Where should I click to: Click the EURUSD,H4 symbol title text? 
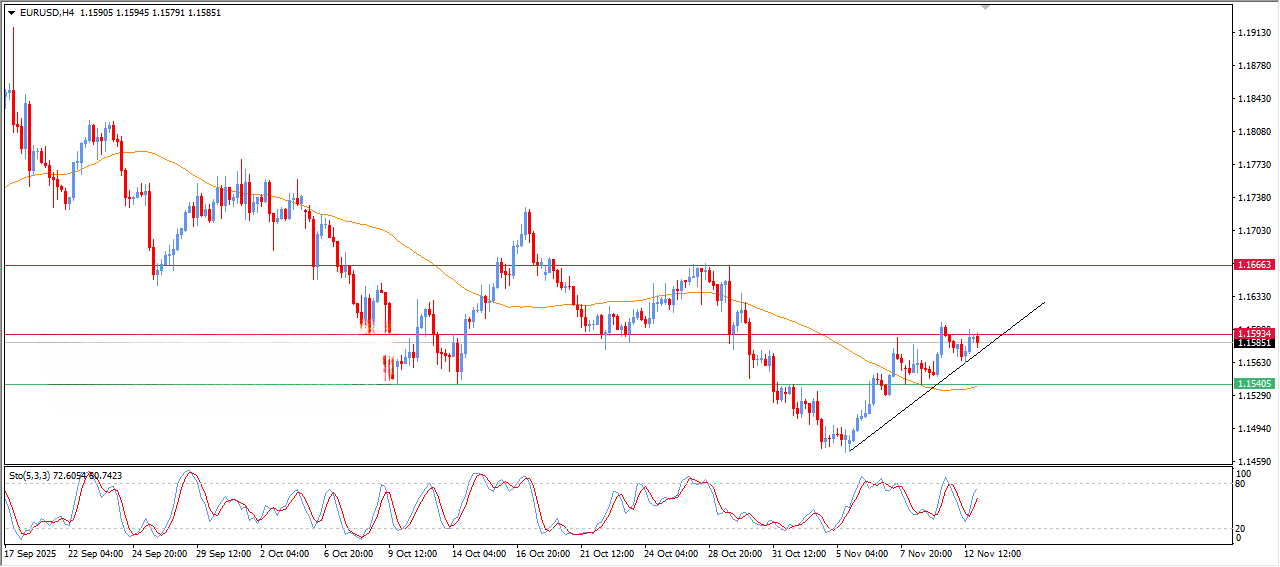[x=47, y=13]
